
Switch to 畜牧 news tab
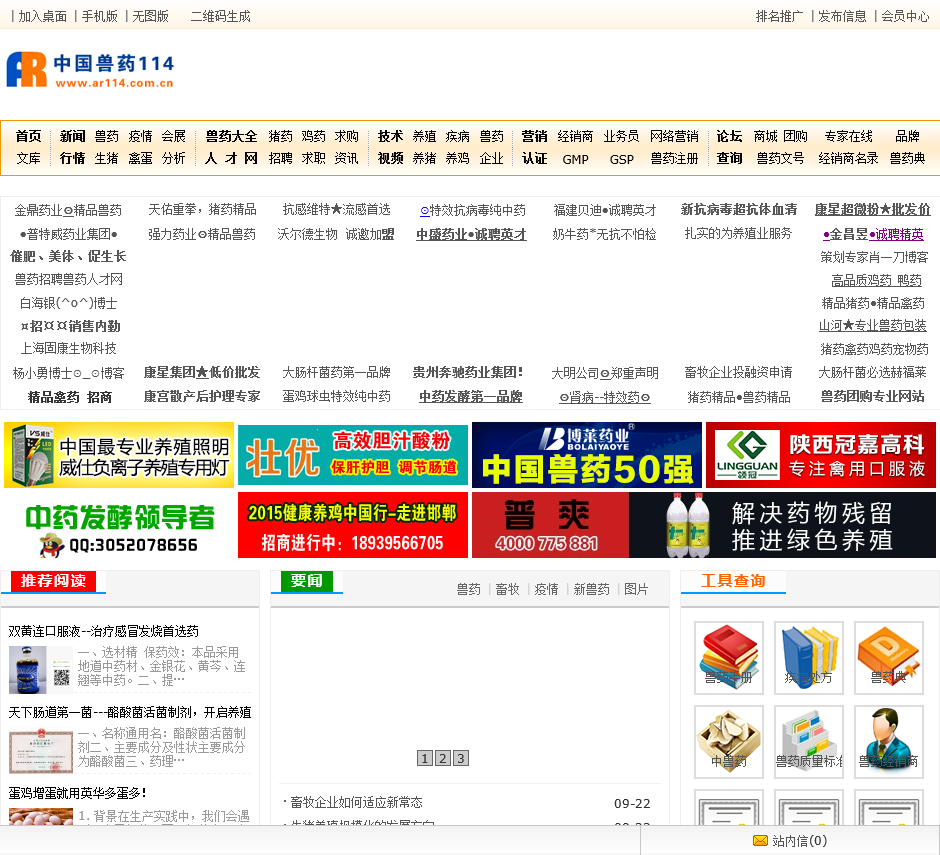tap(507, 589)
